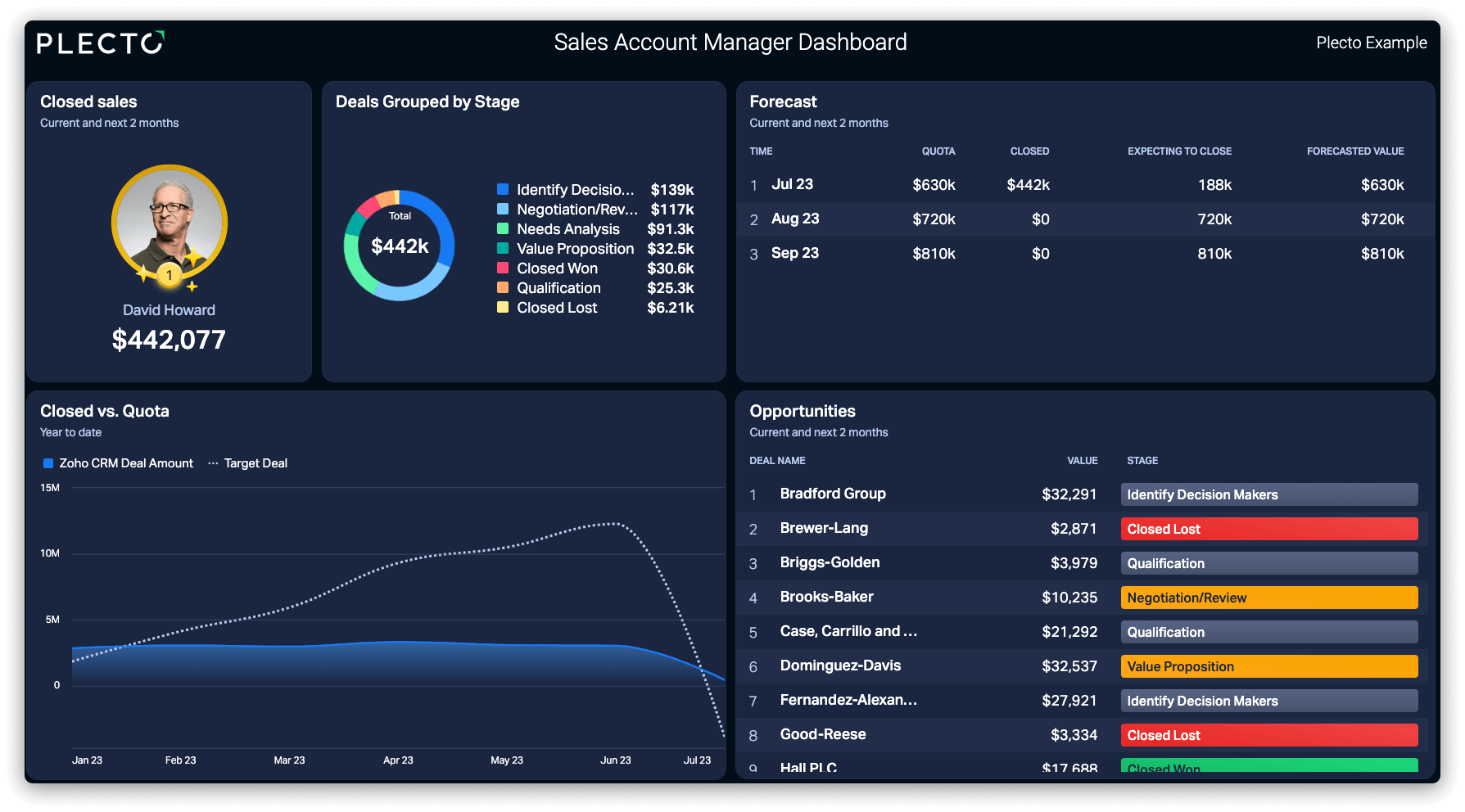Click Jun 23 on the chart axis
This screenshot has height=812, width=1465.
(616, 760)
